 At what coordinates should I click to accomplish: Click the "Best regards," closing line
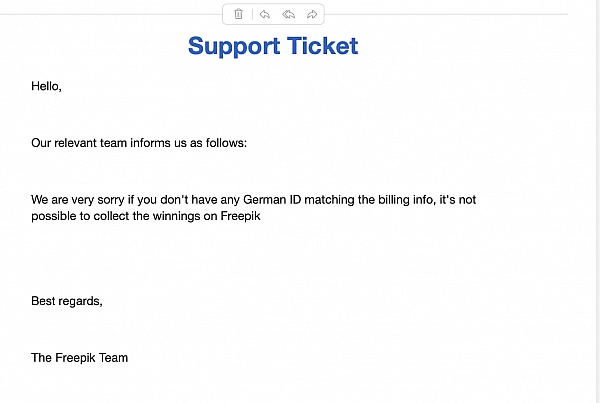click(x=67, y=301)
